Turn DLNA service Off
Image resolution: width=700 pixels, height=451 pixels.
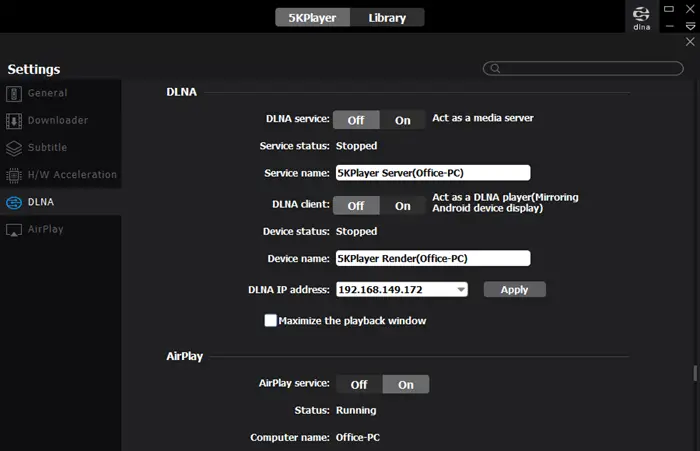pyautogui.click(x=356, y=120)
